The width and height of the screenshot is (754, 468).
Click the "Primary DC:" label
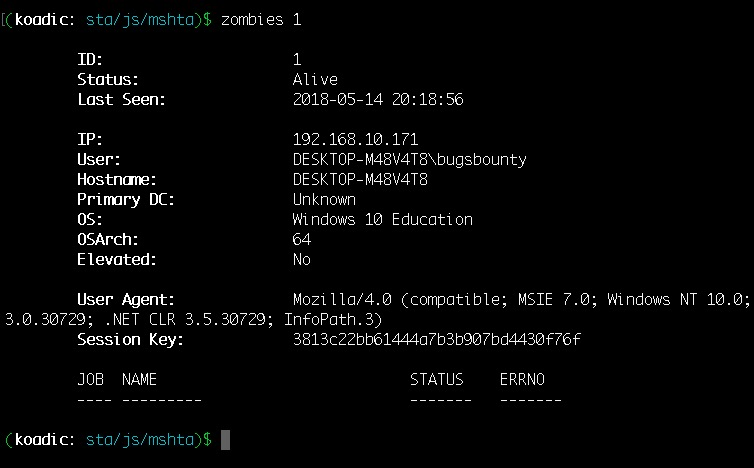(x=126, y=200)
